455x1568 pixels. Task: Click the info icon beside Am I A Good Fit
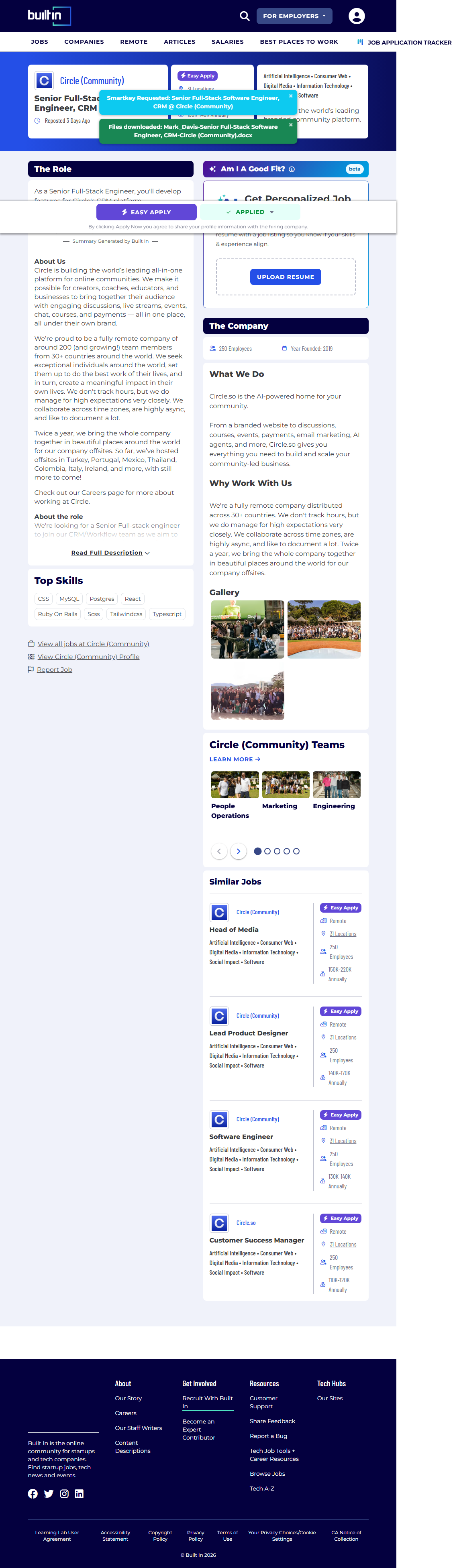(292, 169)
